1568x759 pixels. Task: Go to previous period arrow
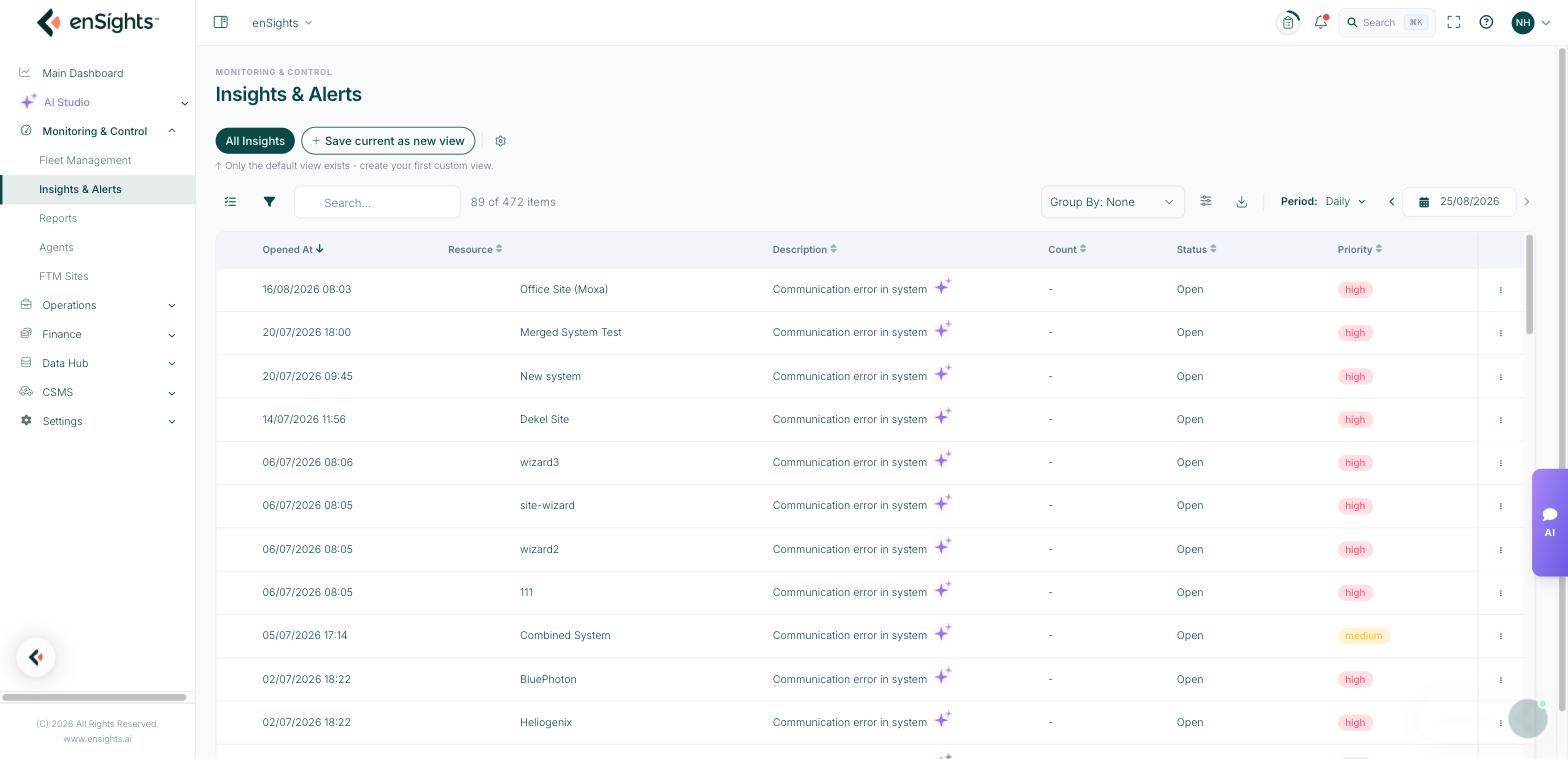1391,202
